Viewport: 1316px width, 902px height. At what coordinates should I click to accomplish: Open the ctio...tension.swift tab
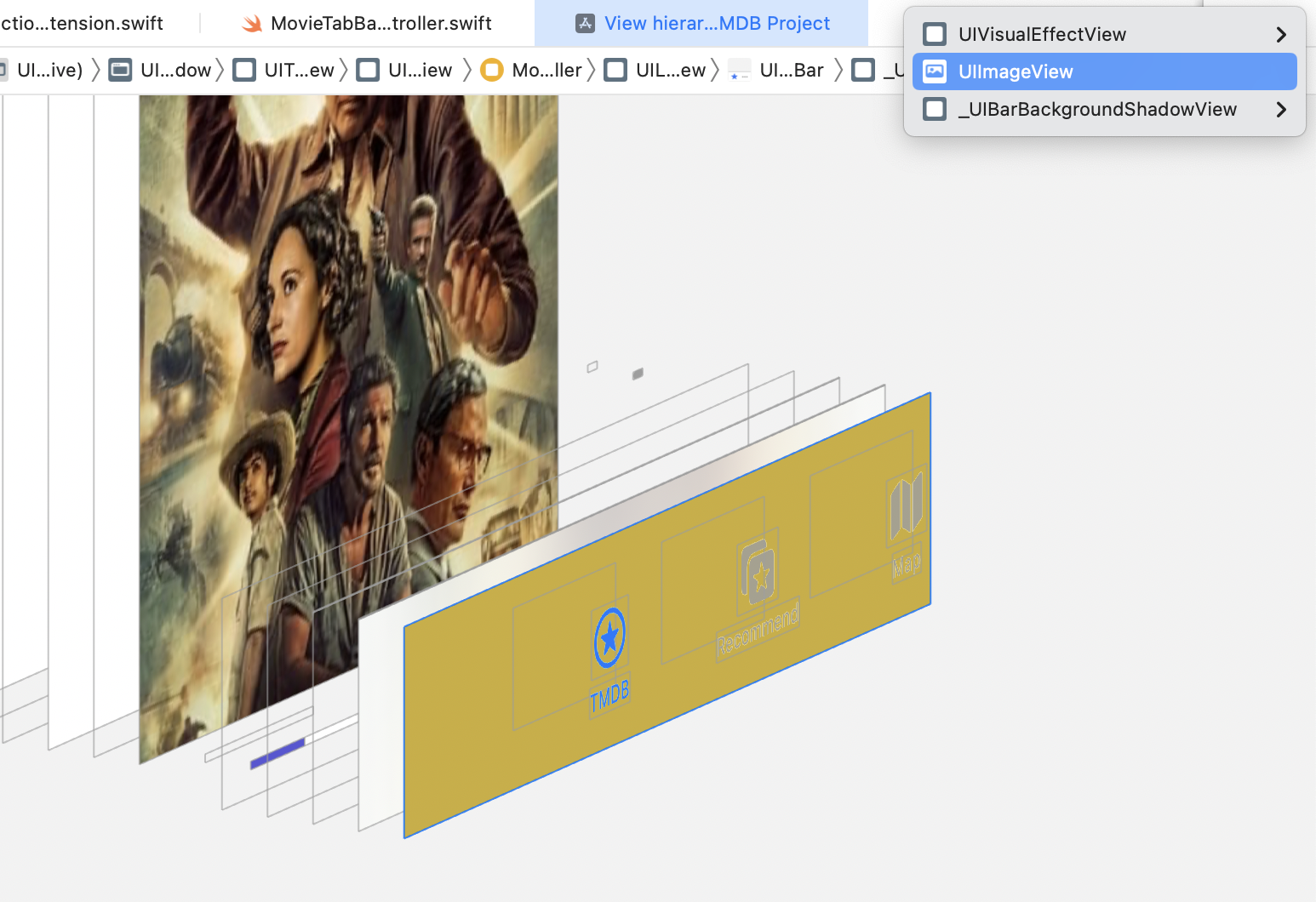tap(82, 23)
